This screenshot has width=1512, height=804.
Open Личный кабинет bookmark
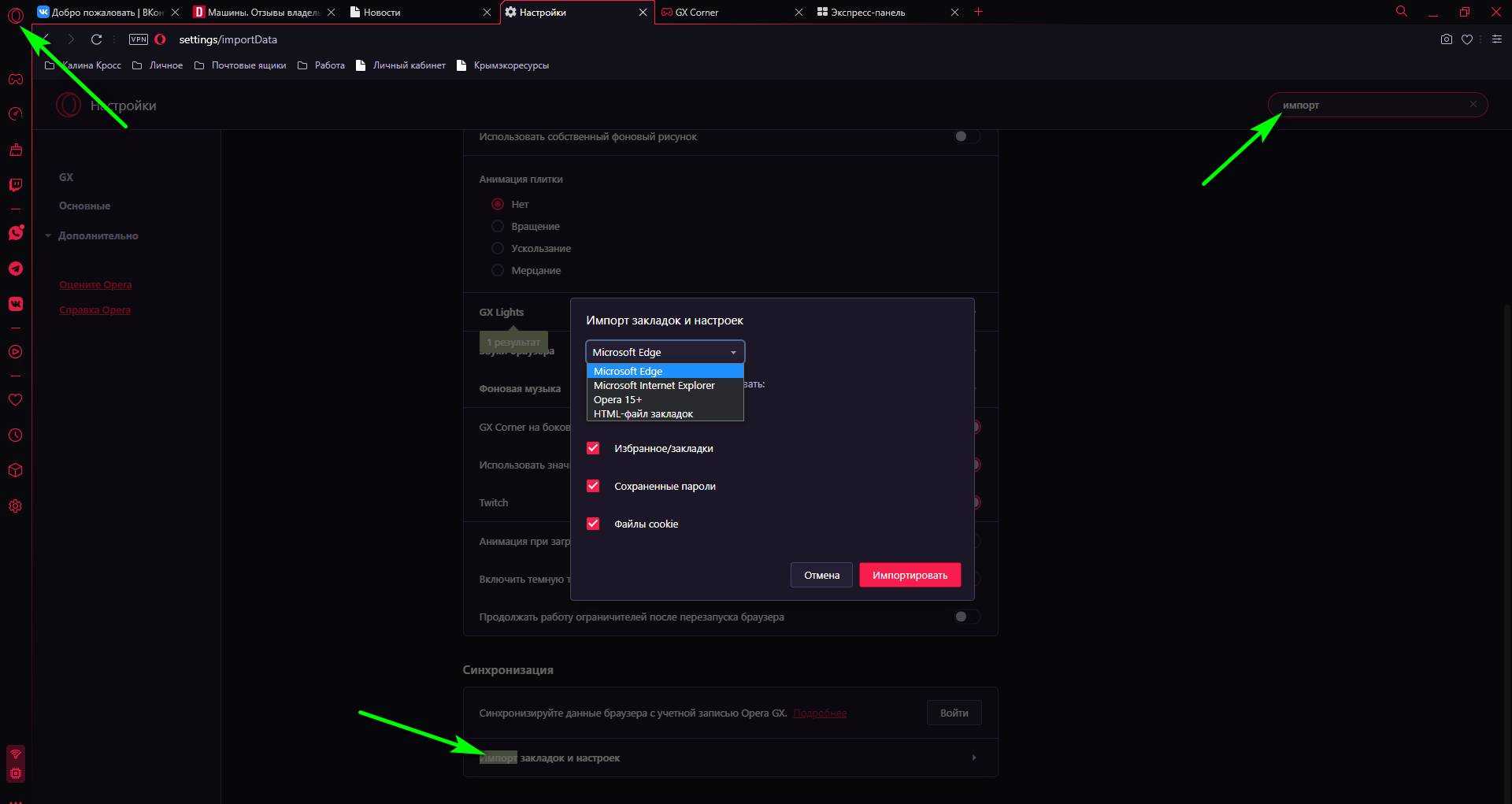(x=401, y=65)
